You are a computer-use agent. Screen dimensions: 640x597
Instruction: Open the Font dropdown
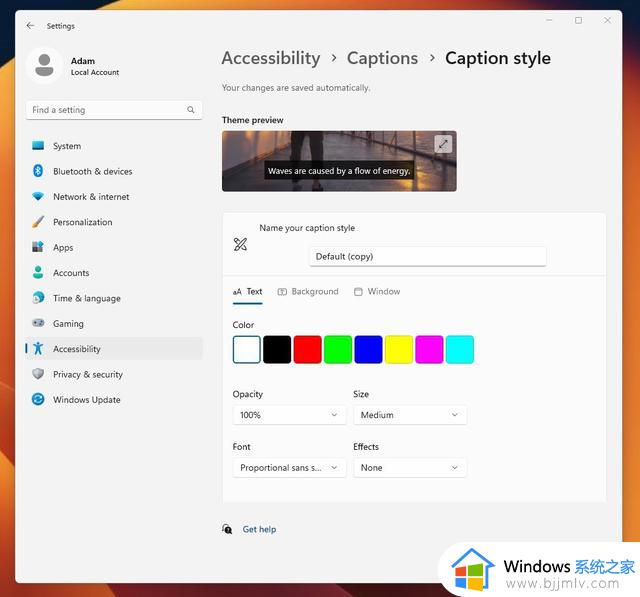pyautogui.click(x=289, y=468)
